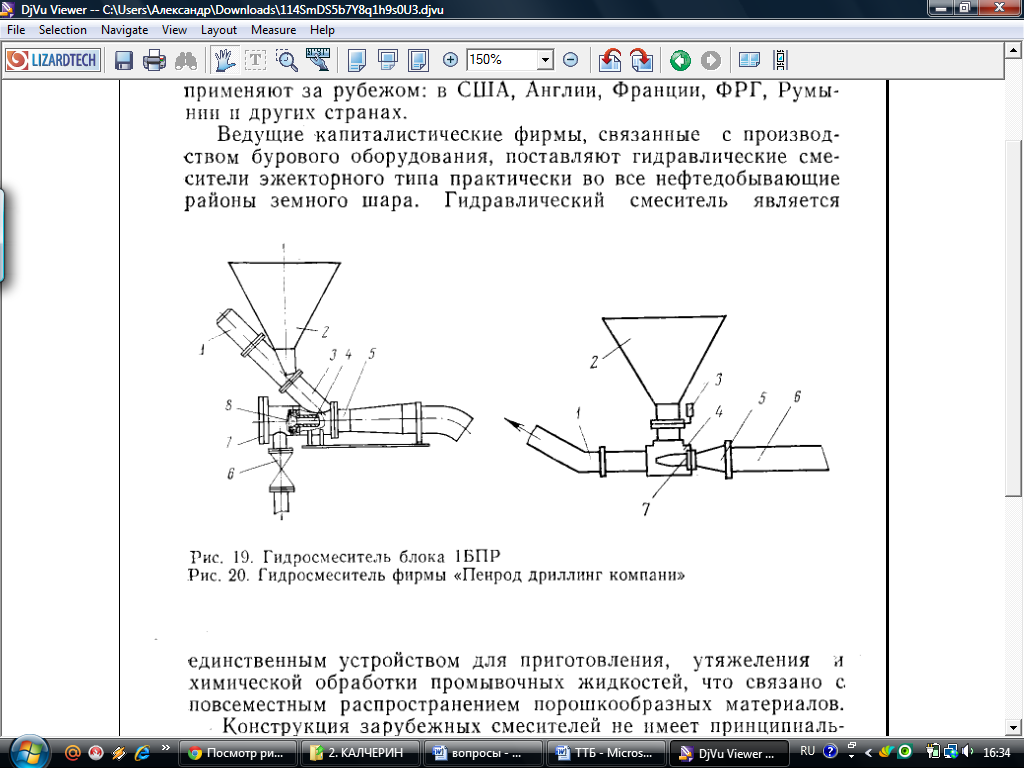This screenshot has height=768, width=1024.
Task: Click the LizardTech logo button
Action: tap(53, 60)
